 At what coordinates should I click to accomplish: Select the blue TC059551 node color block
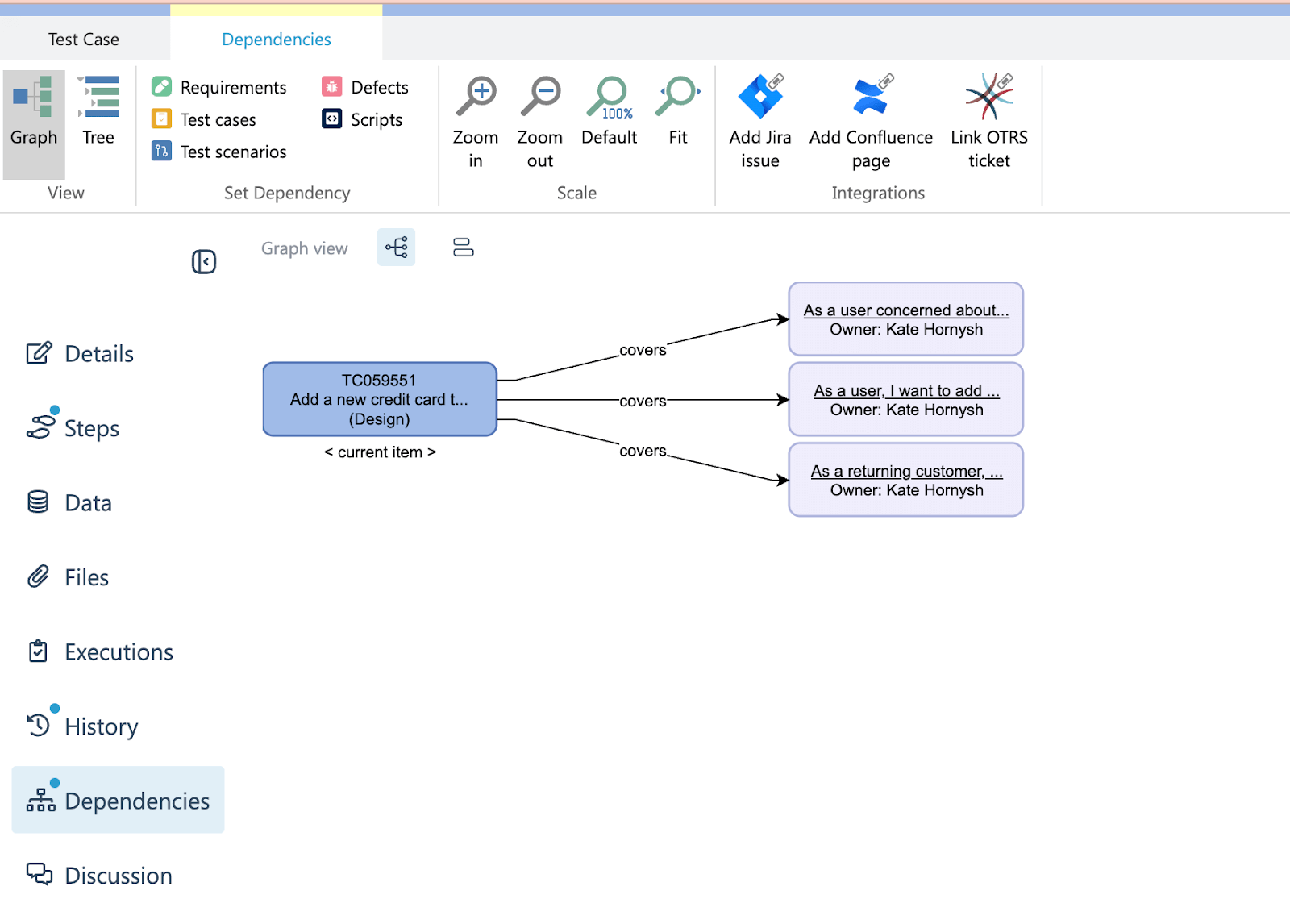coord(379,399)
